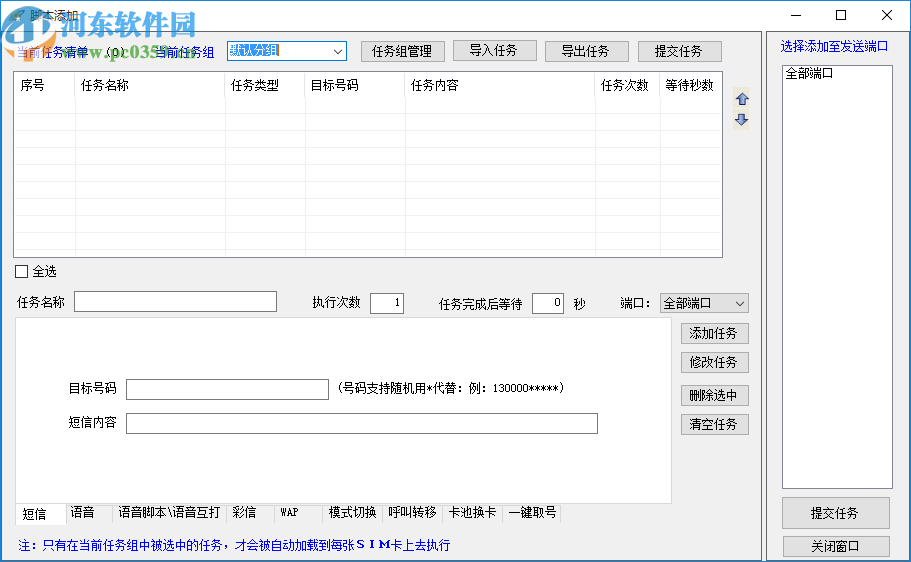Image resolution: width=911 pixels, height=562 pixels.
Task: Open the 语音脚本\语音互打 tab
Action: pyautogui.click(x=169, y=513)
